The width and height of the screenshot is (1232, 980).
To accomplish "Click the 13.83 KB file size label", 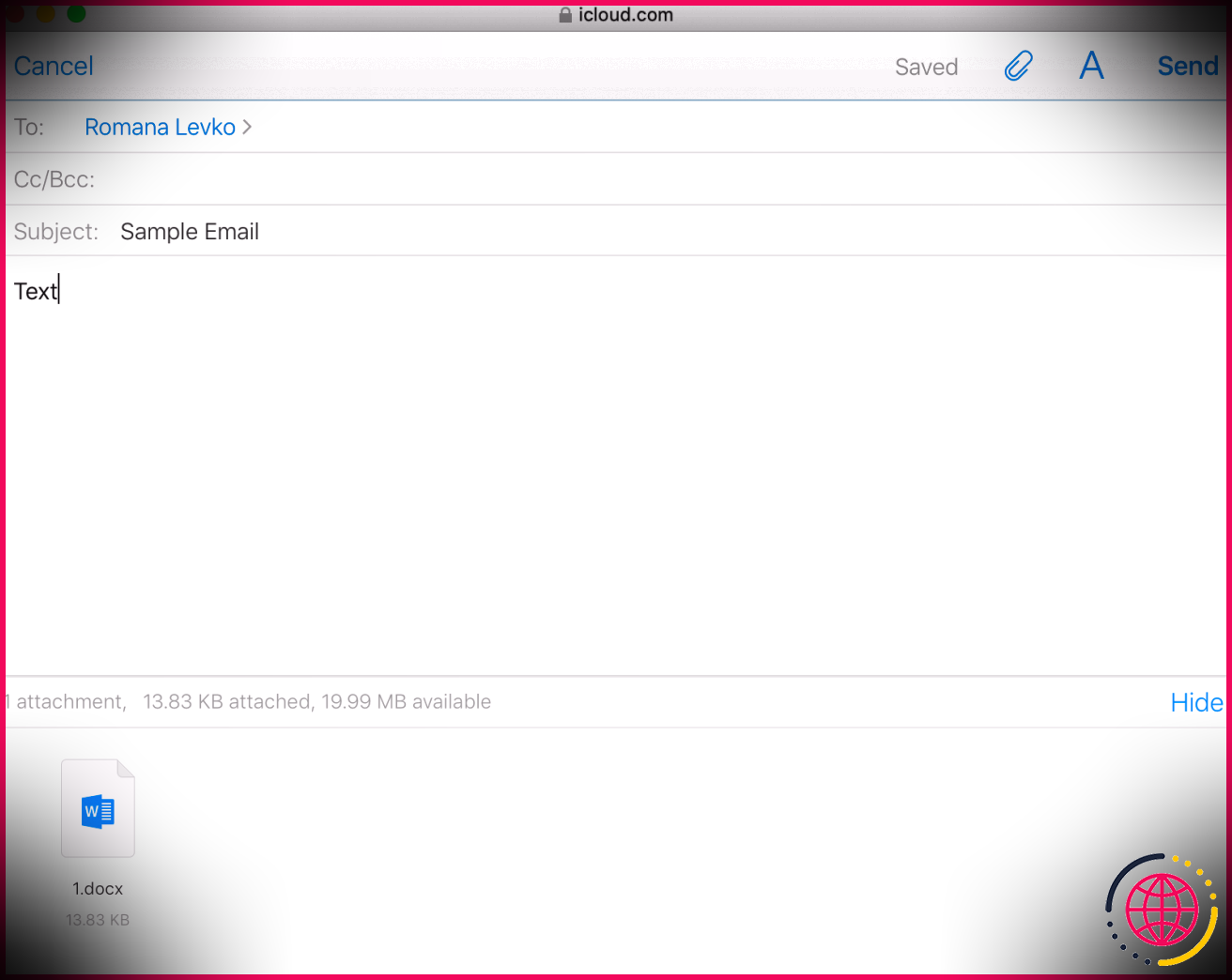I will [98, 920].
